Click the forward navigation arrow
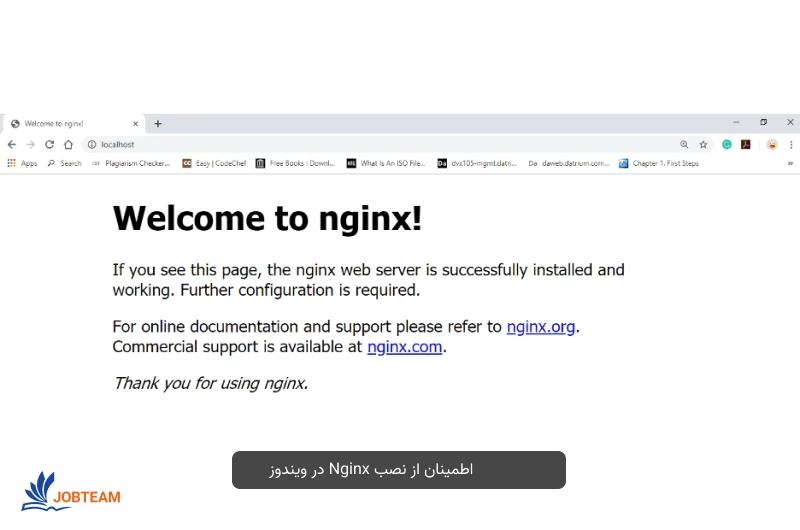The width and height of the screenshot is (800, 530). pyautogui.click(x=31, y=144)
